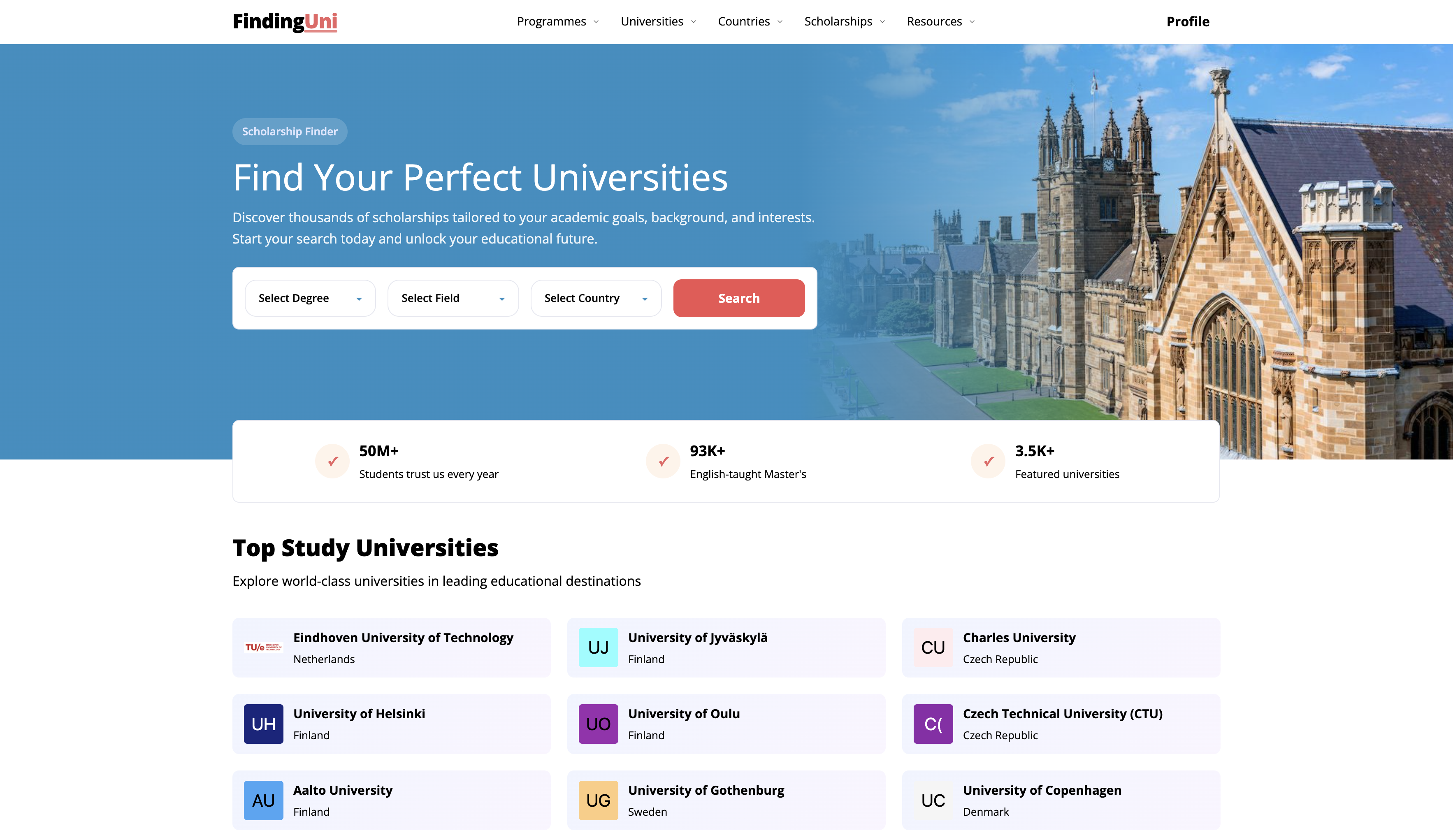Open the Select Degree dropdown
This screenshot has width=1453, height=840.
coord(310,298)
